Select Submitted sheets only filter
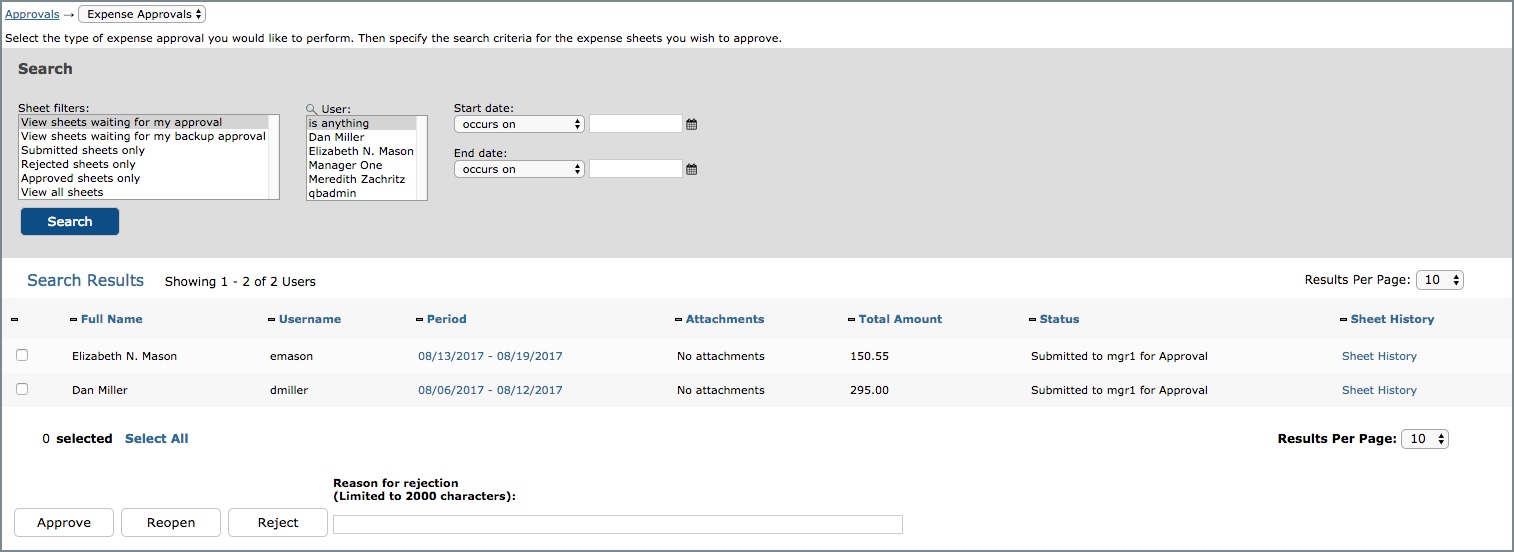Viewport: 1514px width, 552px height. click(x=144, y=150)
